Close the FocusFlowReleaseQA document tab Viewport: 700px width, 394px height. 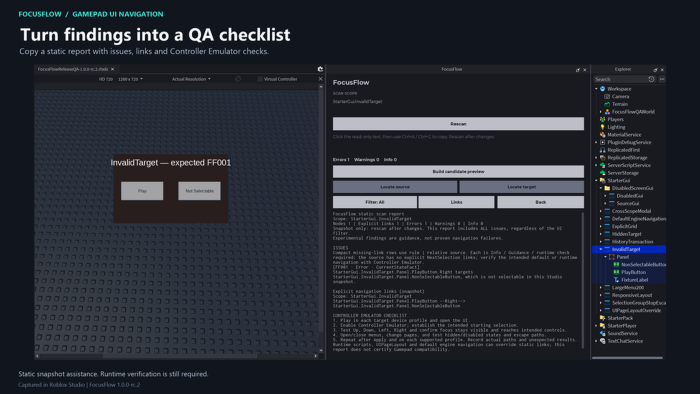click(112, 69)
